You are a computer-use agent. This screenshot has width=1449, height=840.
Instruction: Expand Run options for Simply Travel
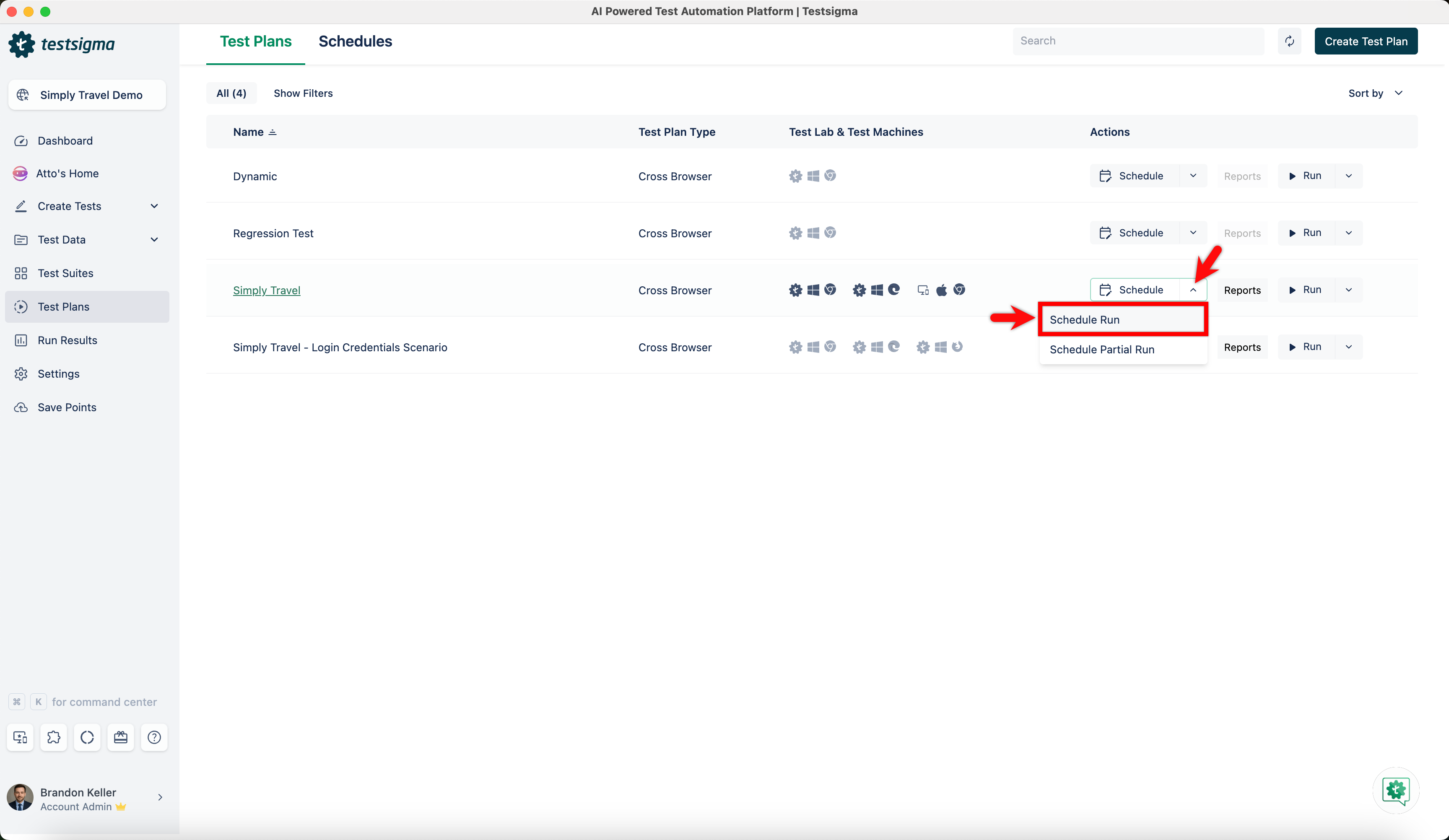click(x=1349, y=290)
